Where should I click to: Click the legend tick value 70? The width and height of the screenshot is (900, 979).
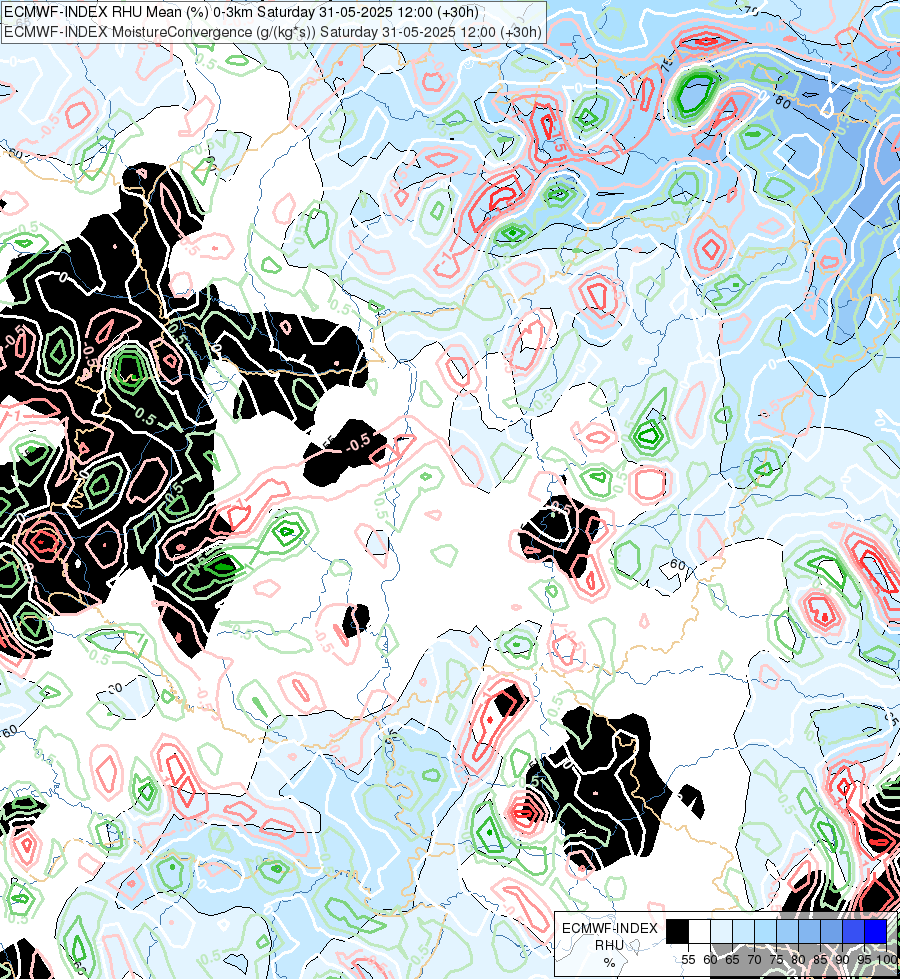pos(754,960)
